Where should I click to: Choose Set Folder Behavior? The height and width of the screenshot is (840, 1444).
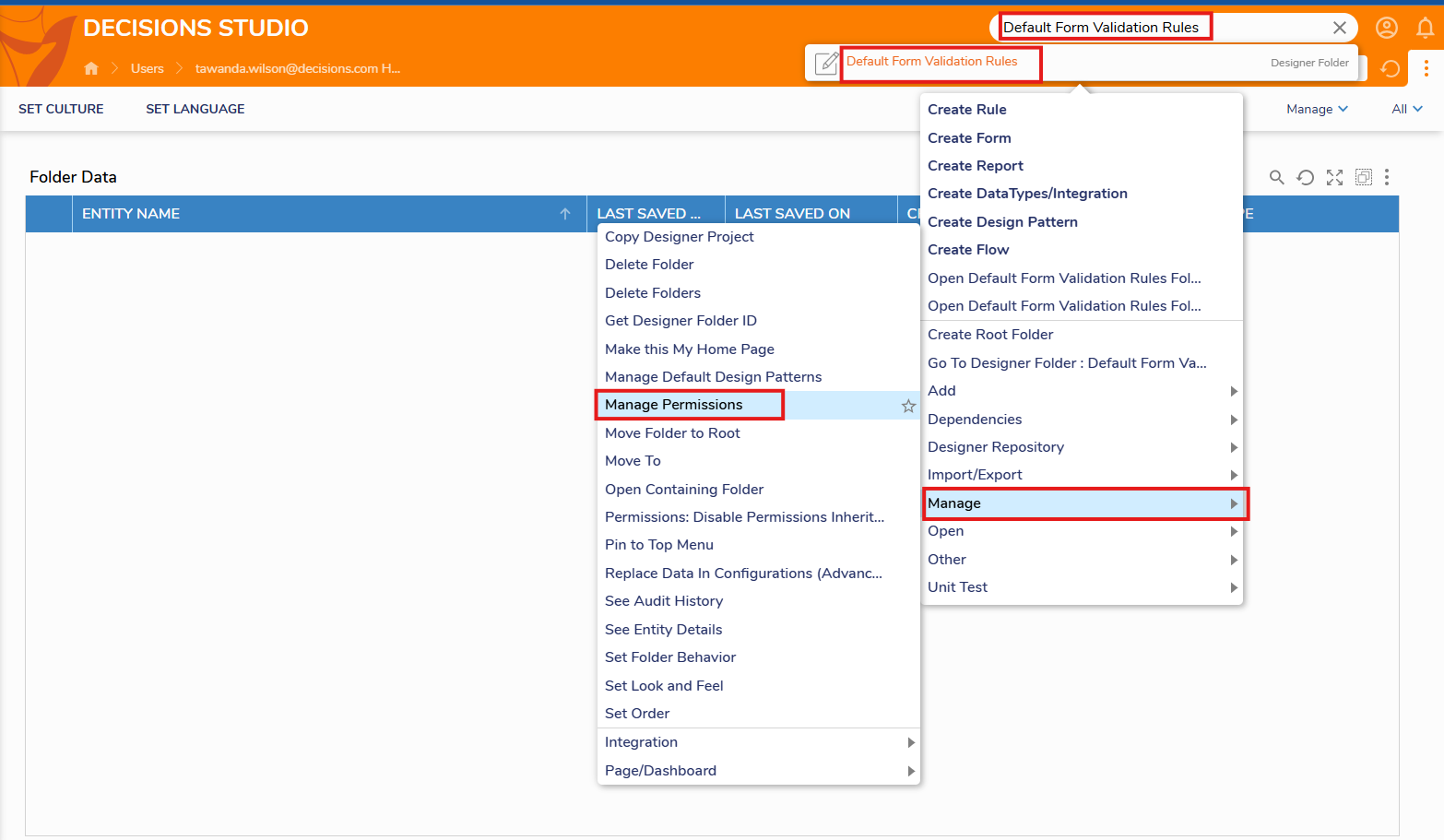pos(670,657)
